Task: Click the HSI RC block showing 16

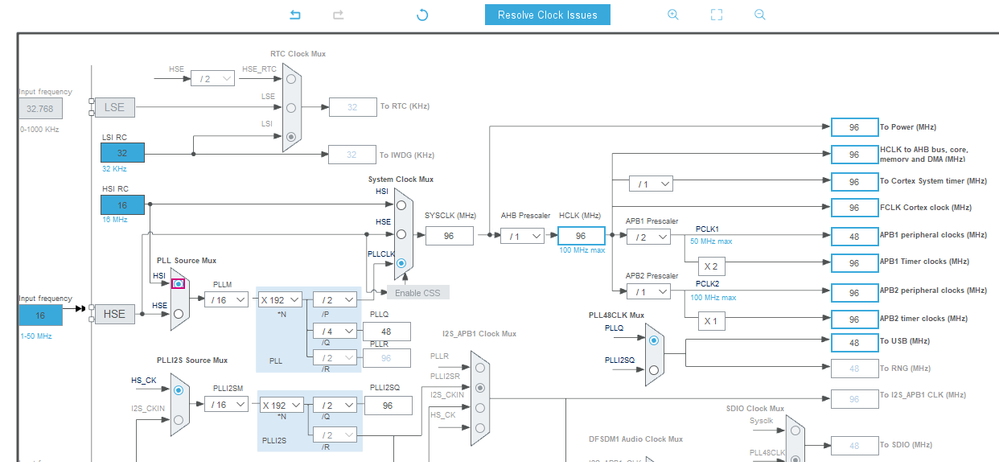Action: [x=122, y=205]
